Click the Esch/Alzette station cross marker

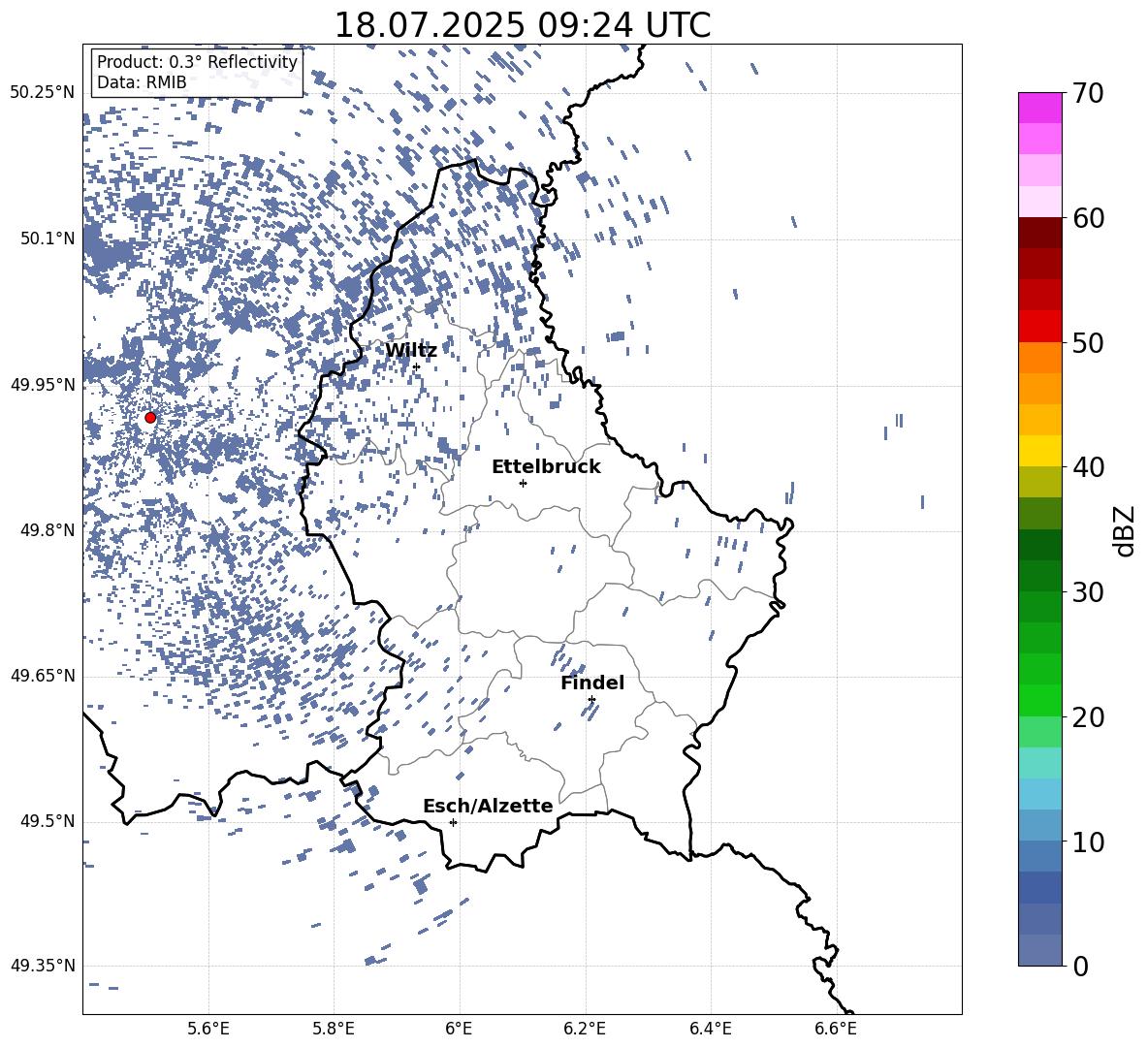tap(453, 822)
